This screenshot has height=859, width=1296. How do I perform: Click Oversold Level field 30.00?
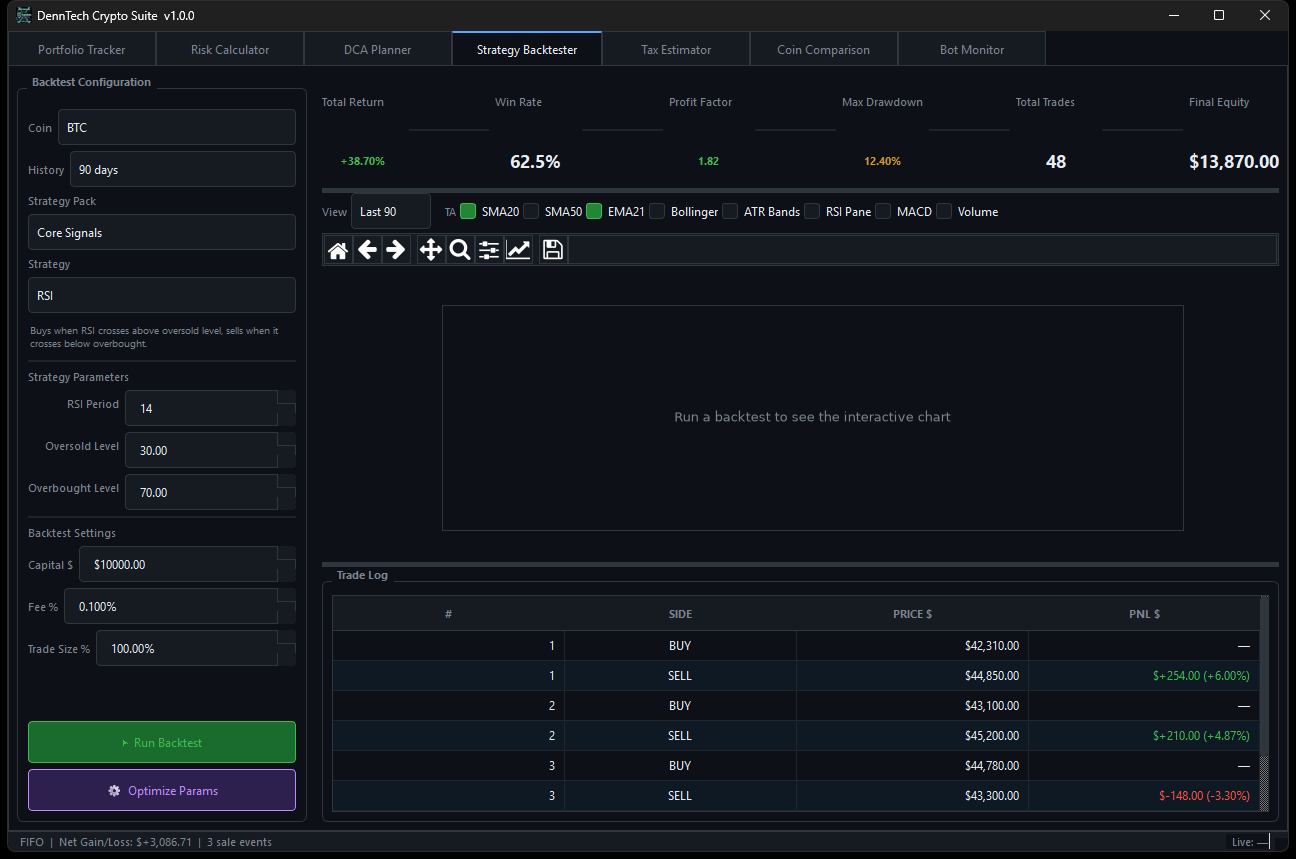pos(210,450)
